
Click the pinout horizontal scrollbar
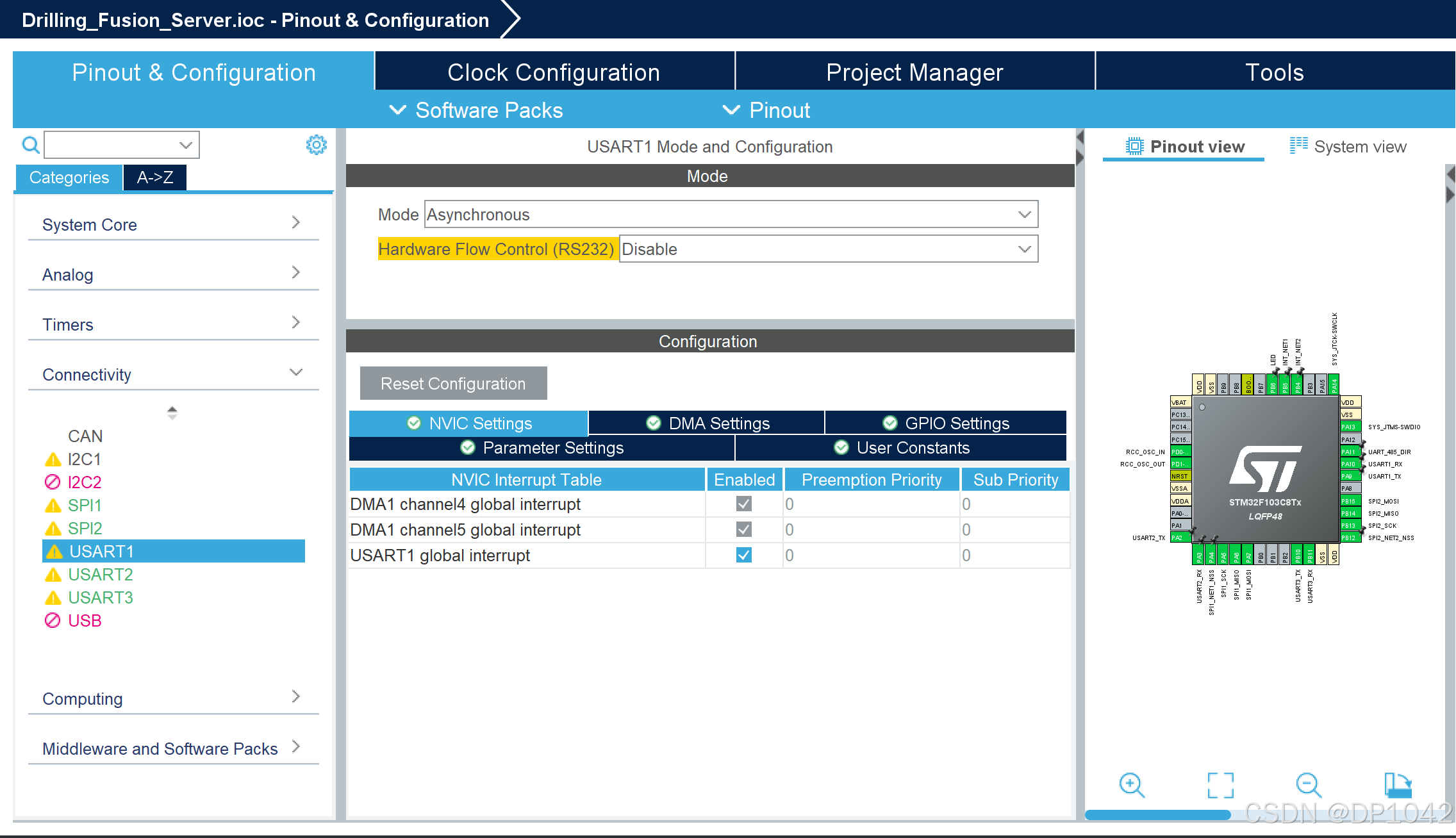[x=1157, y=815]
